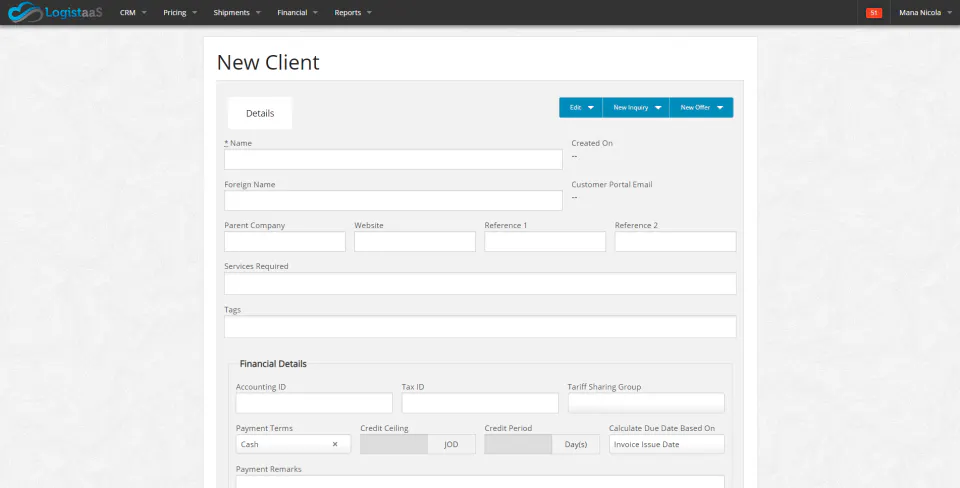The width and height of the screenshot is (960, 488).
Task: Open the Reports menu
Action: tap(353, 12)
